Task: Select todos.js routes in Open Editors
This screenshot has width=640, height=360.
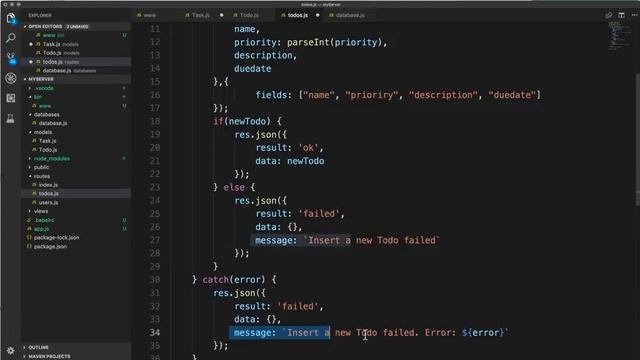Action: (61, 62)
